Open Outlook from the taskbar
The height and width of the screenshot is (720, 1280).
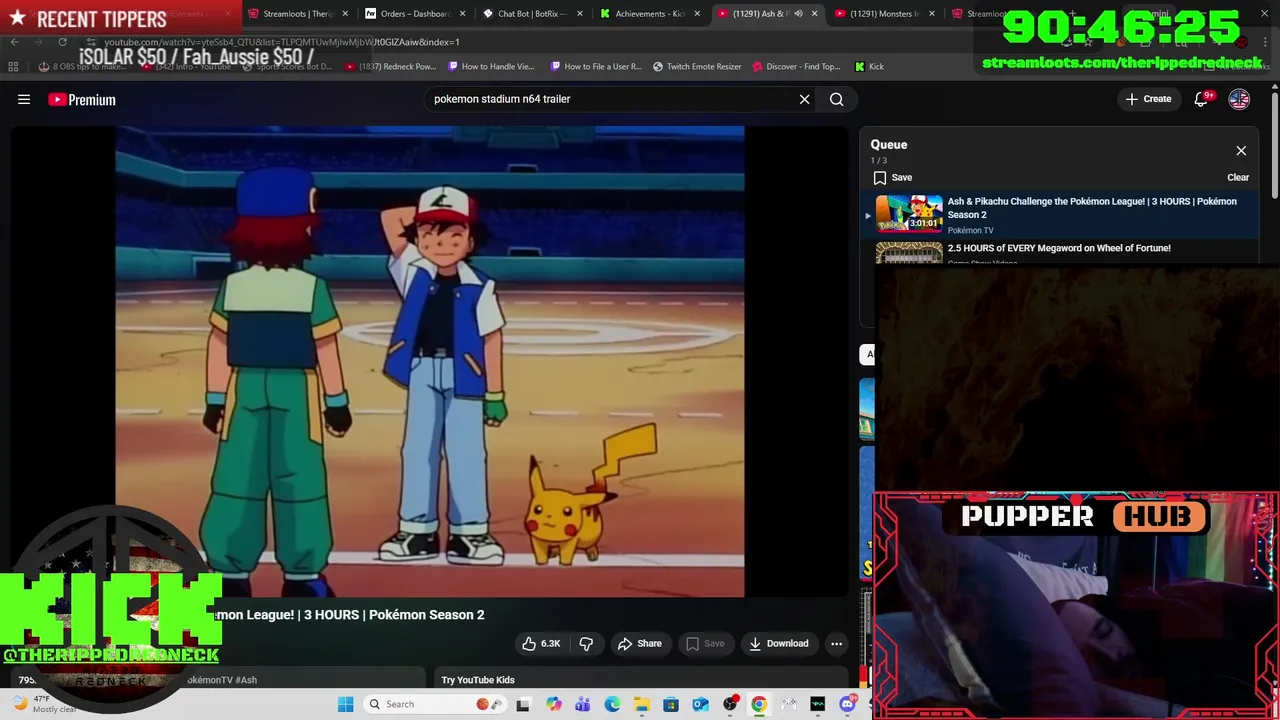700,704
